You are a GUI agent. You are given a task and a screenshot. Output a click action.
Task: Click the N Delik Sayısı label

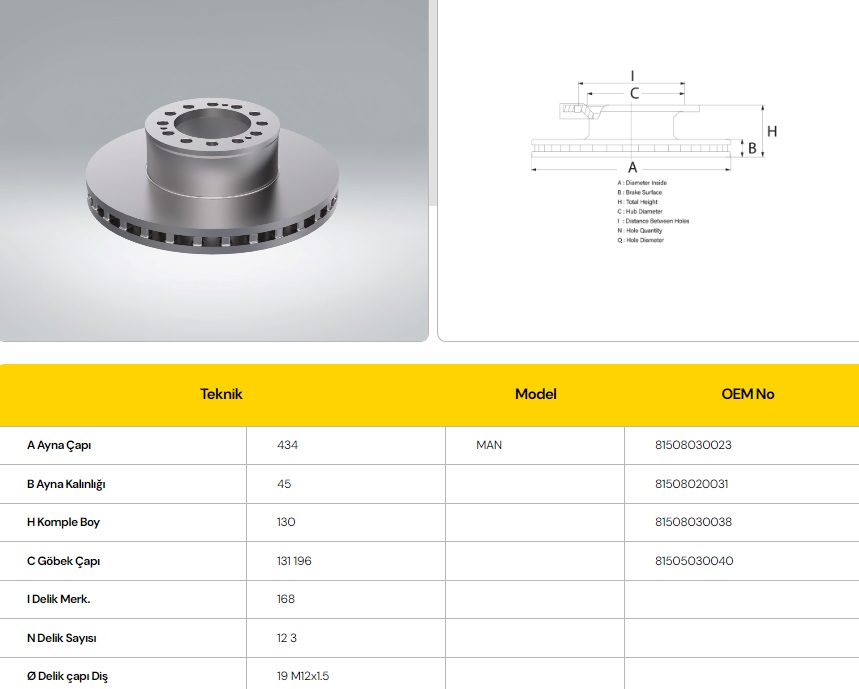point(61,638)
